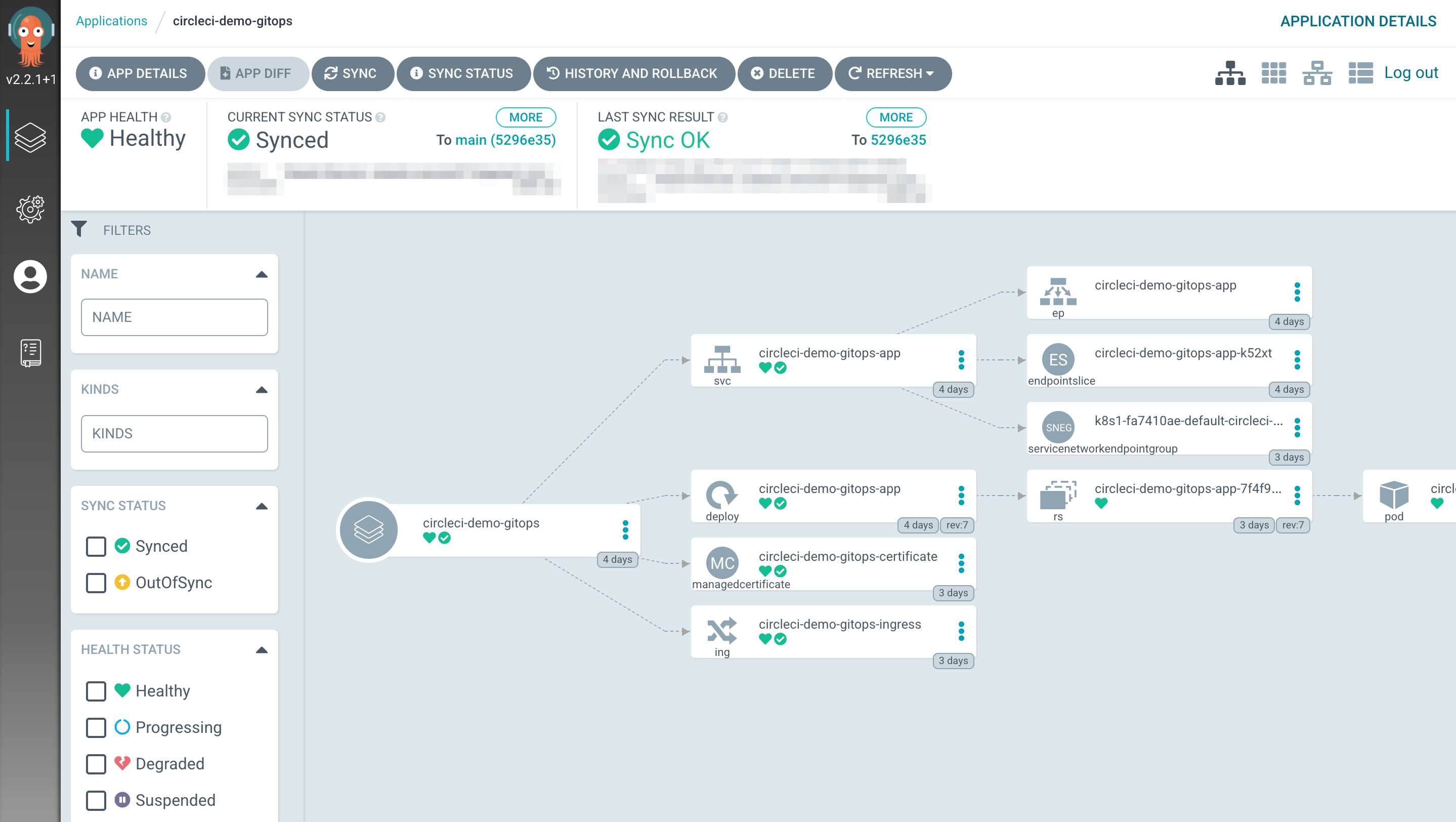Image resolution: width=1456 pixels, height=822 pixels.
Task: Click the SYNC button
Action: 352,73
